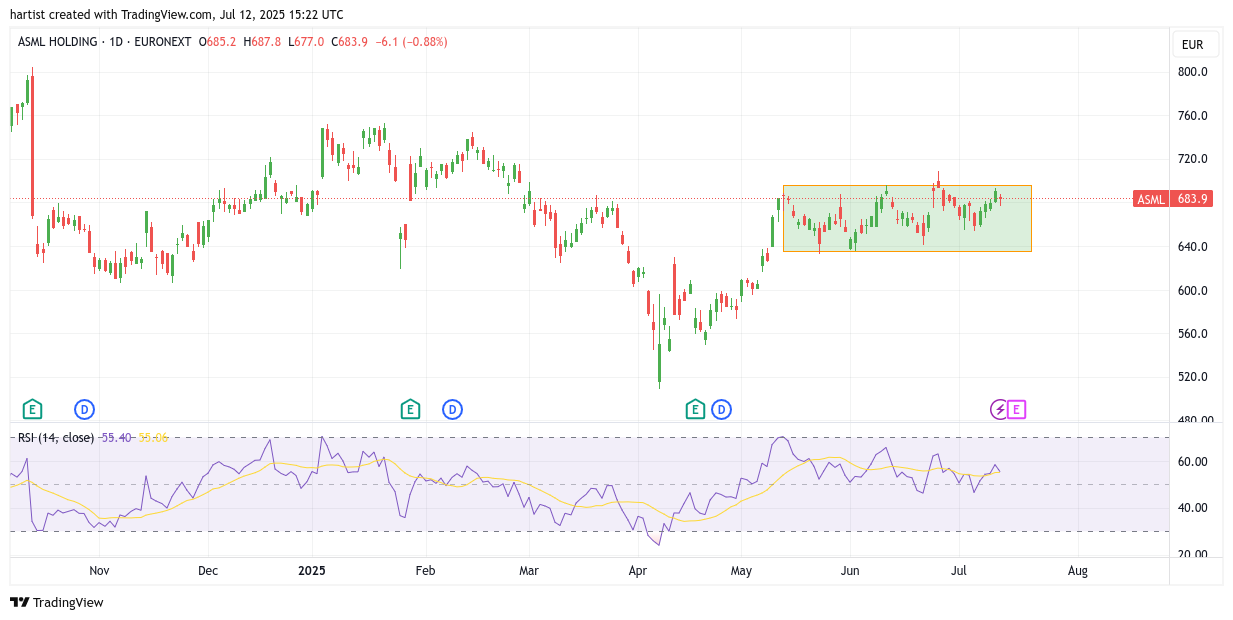Click the 560.0 price axis label

coord(1193,334)
